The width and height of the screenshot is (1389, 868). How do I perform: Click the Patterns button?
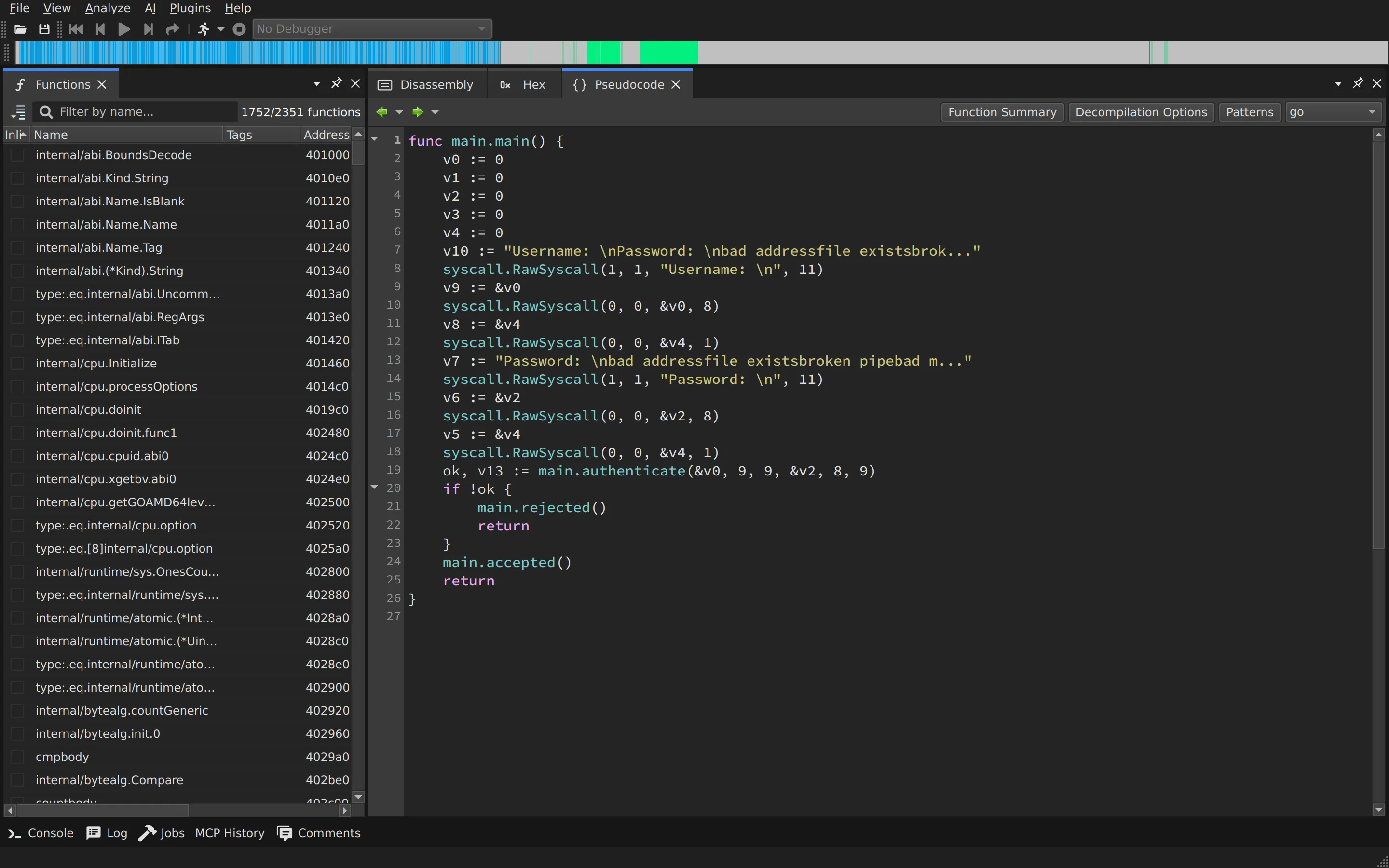point(1250,112)
